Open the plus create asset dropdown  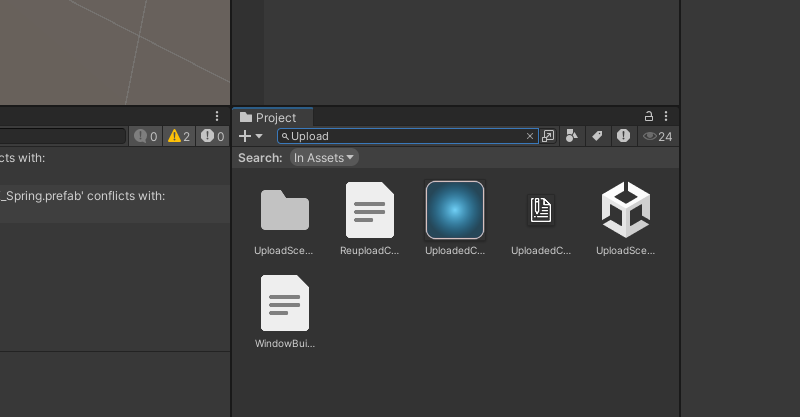click(x=251, y=136)
